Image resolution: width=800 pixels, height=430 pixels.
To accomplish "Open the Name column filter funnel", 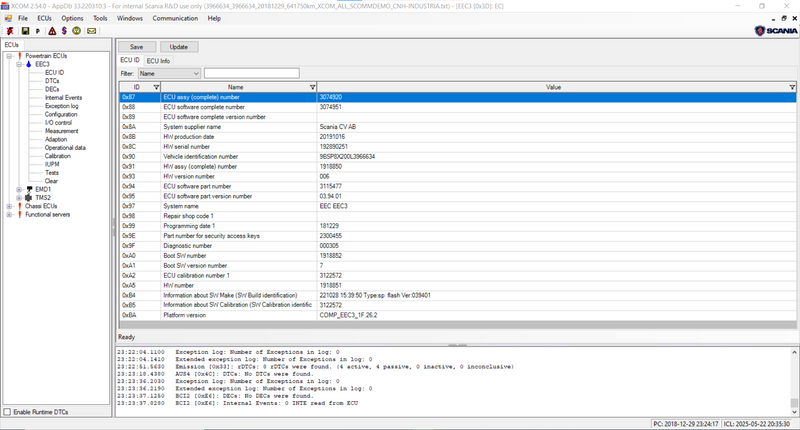I will click(312, 87).
